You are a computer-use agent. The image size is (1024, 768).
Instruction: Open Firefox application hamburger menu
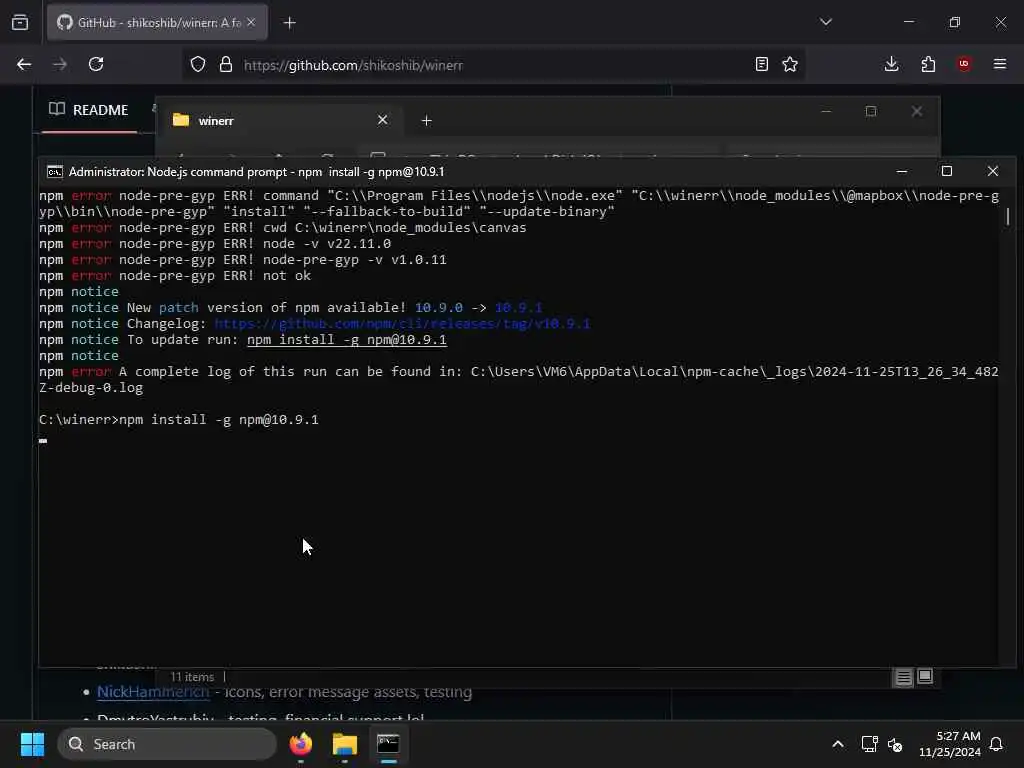pos(1000,64)
